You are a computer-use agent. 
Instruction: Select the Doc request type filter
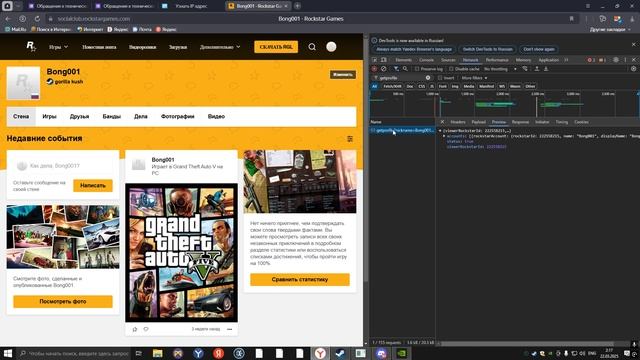(x=410, y=86)
